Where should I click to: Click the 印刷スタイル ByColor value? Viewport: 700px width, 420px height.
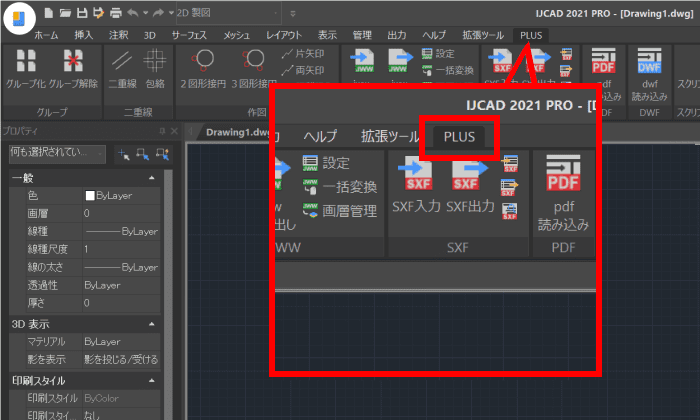(121, 398)
